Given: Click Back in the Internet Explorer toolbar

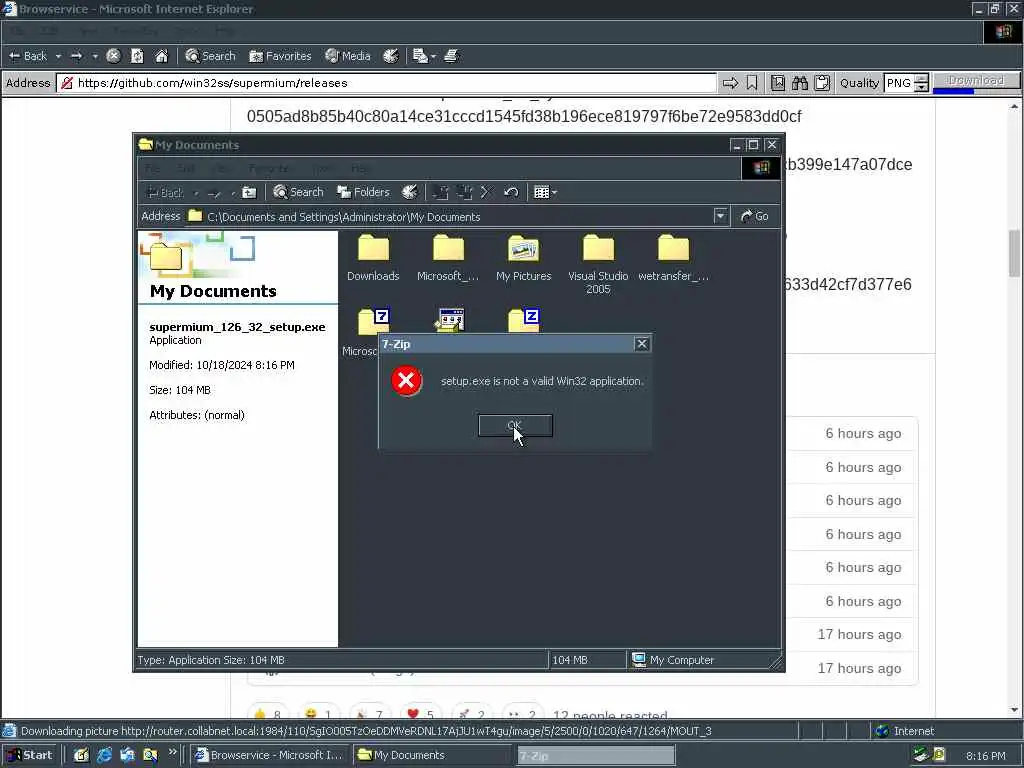Looking at the screenshot, I should point(28,56).
